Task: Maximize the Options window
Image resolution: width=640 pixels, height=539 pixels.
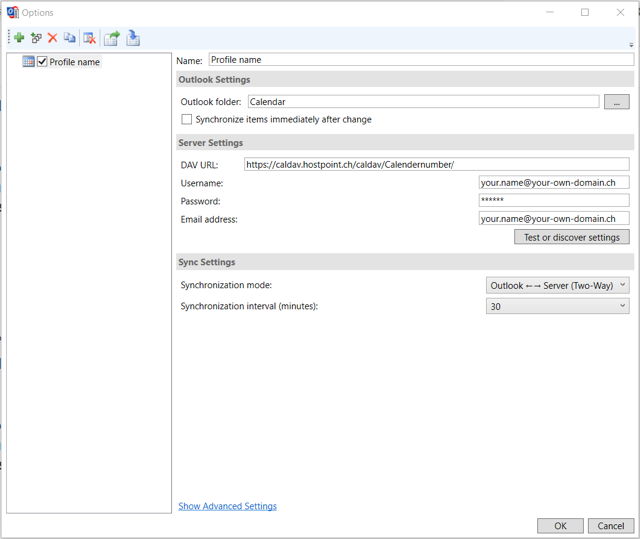Action: point(584,12)
